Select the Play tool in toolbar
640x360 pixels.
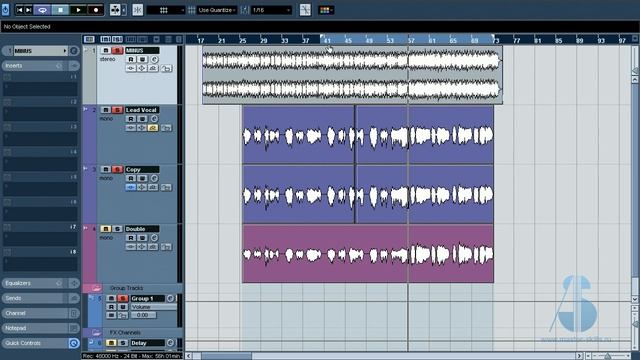116,10
